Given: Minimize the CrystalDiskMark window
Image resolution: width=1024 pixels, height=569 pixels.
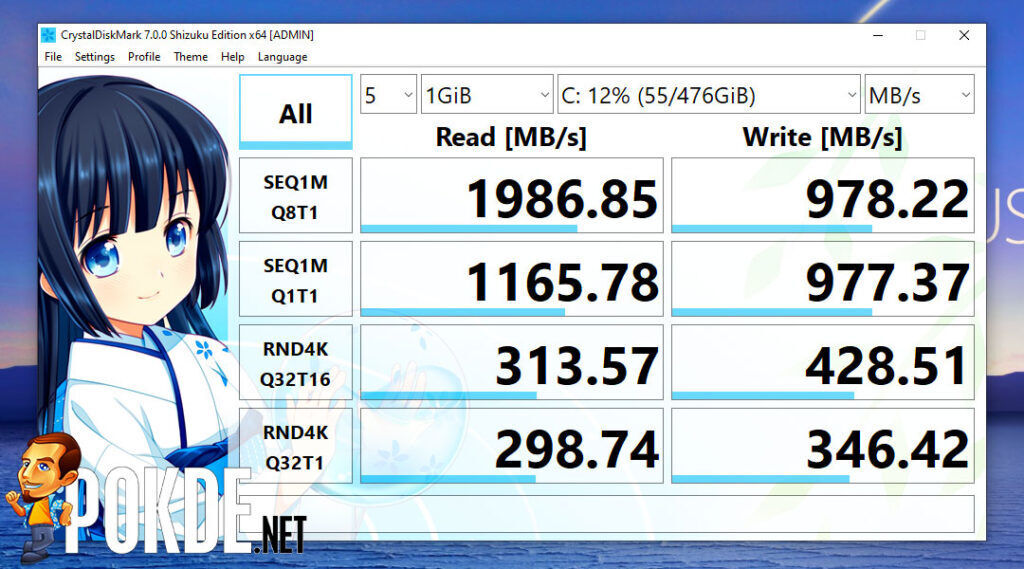Looking at the screenshot, I should point(878,35).
